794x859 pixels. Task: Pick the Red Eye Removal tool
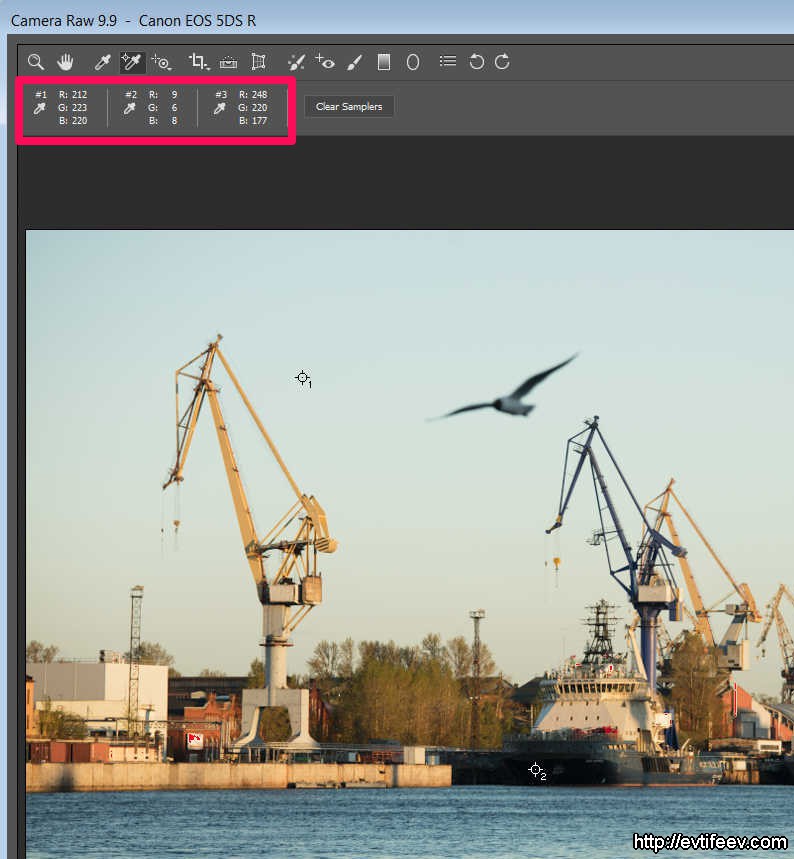coord(325,62)
